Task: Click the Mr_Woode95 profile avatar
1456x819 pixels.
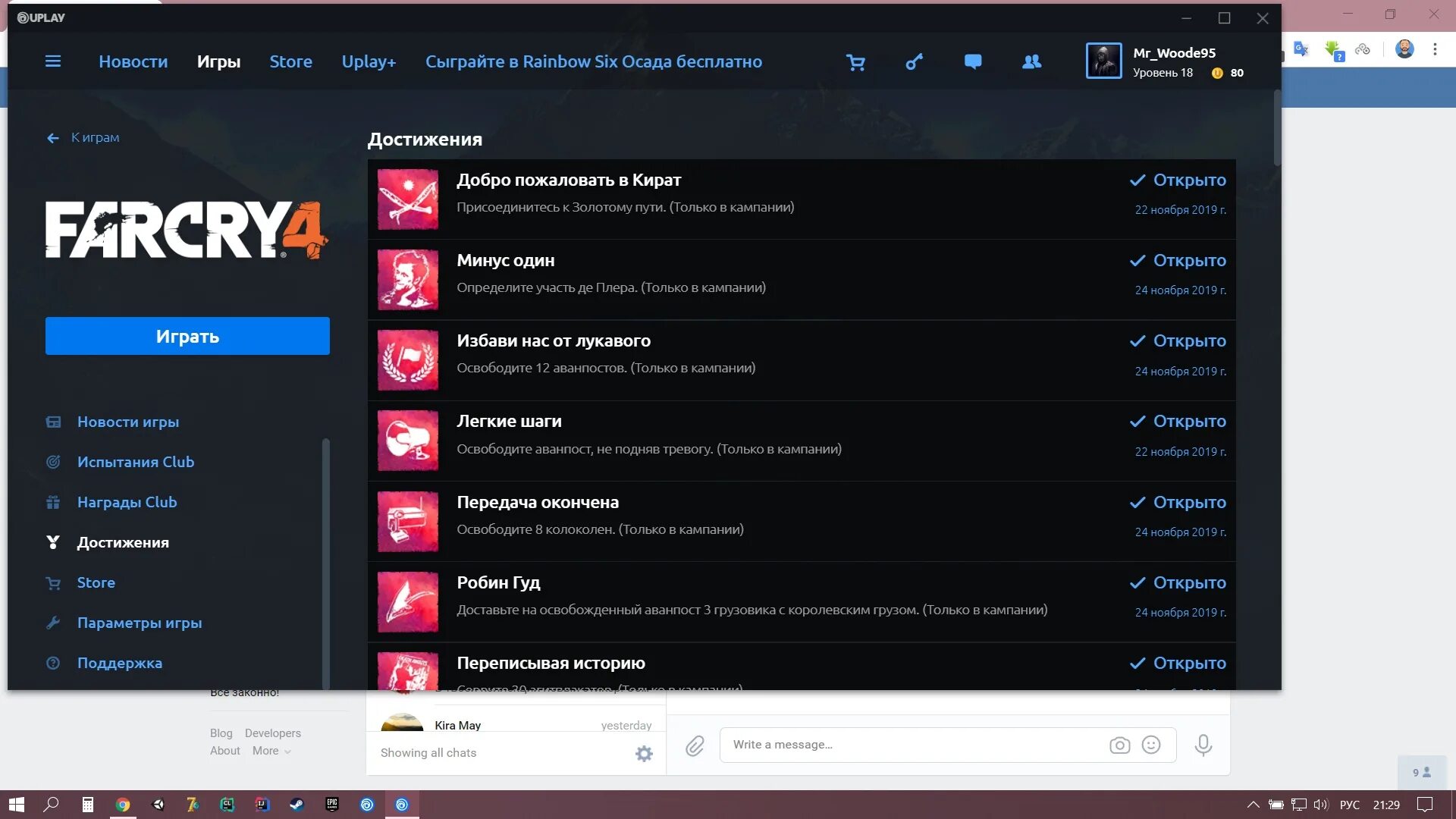Action: click(1103, 61)
